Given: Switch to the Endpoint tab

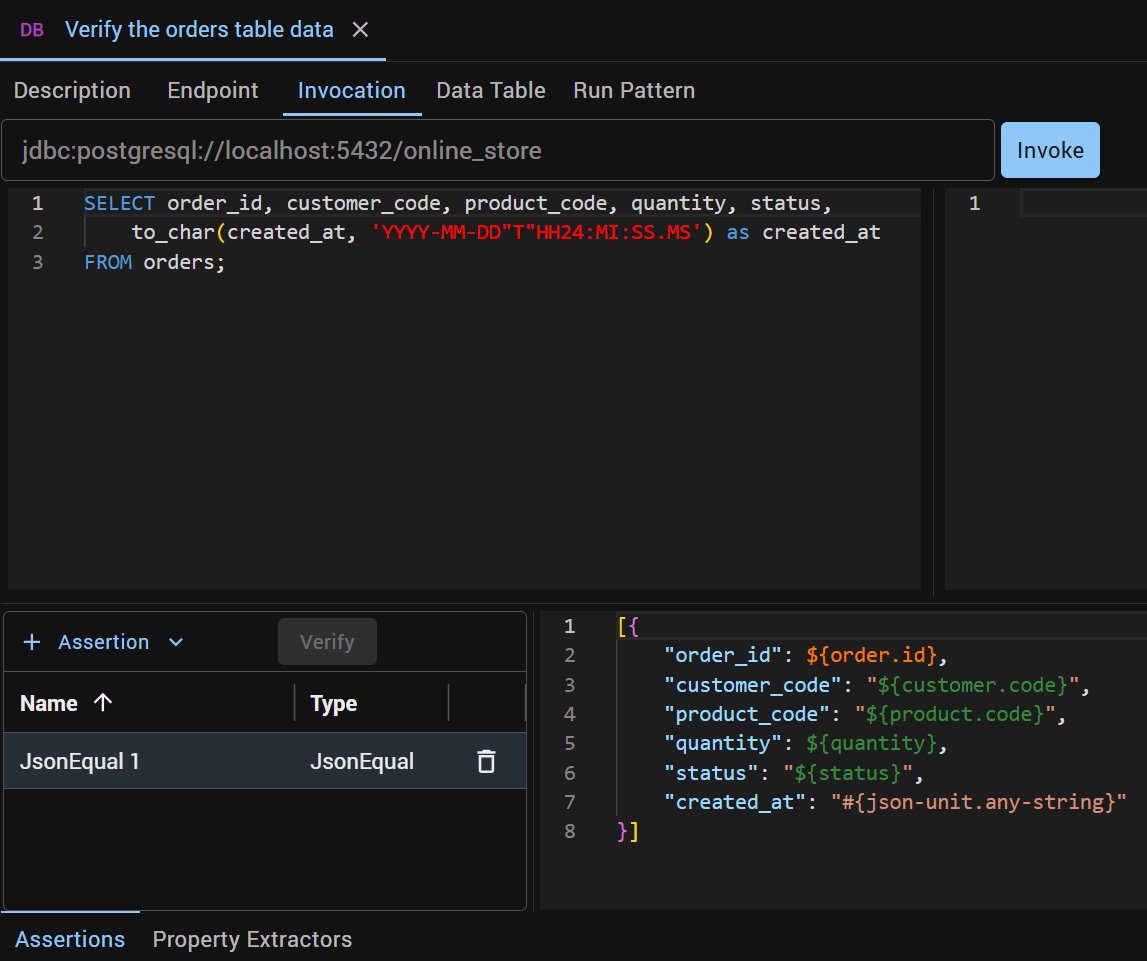Looking at the screenshot, I should point(213,90).
